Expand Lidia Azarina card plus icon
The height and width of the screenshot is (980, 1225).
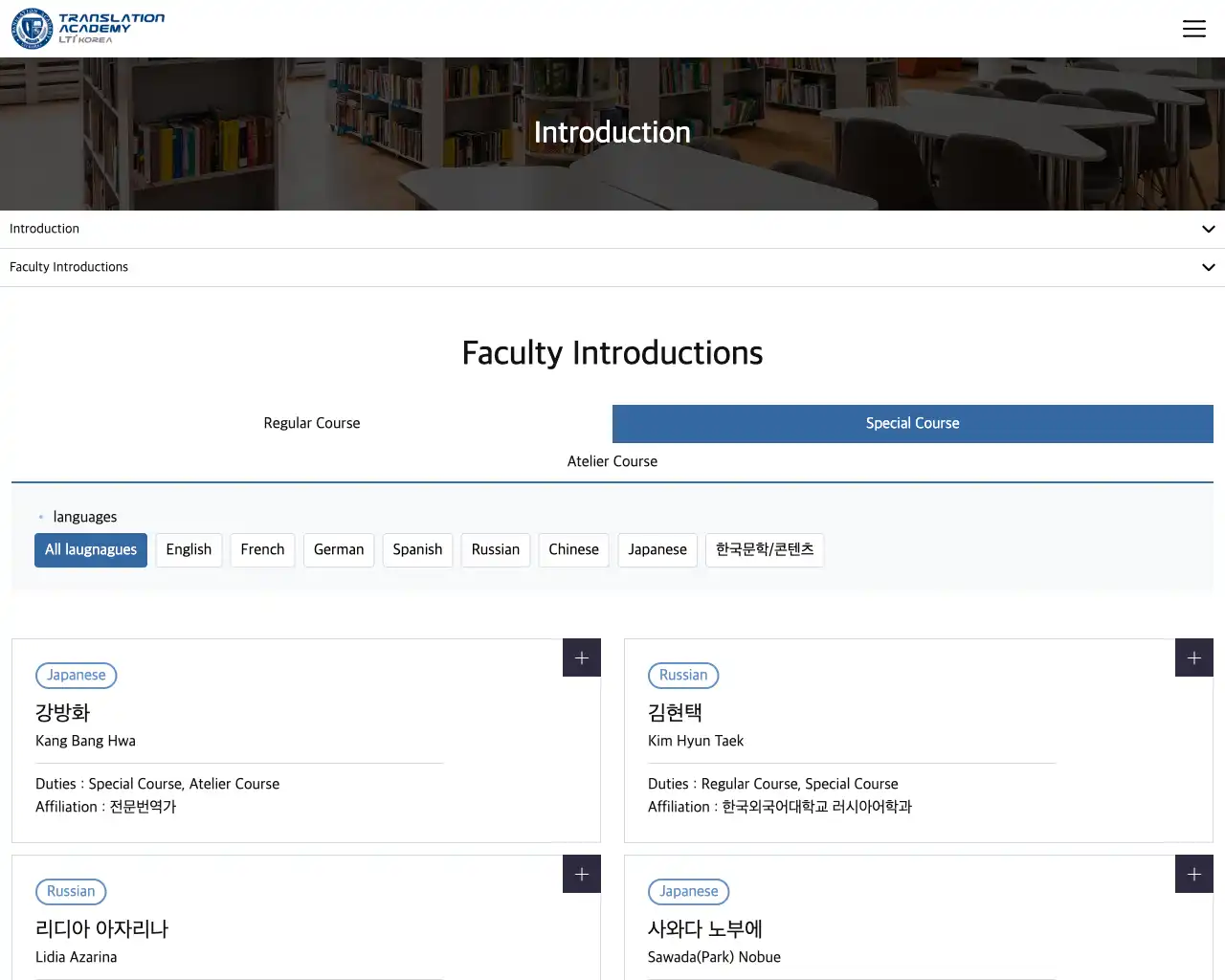pyautogui.click(x=581, y=874)
